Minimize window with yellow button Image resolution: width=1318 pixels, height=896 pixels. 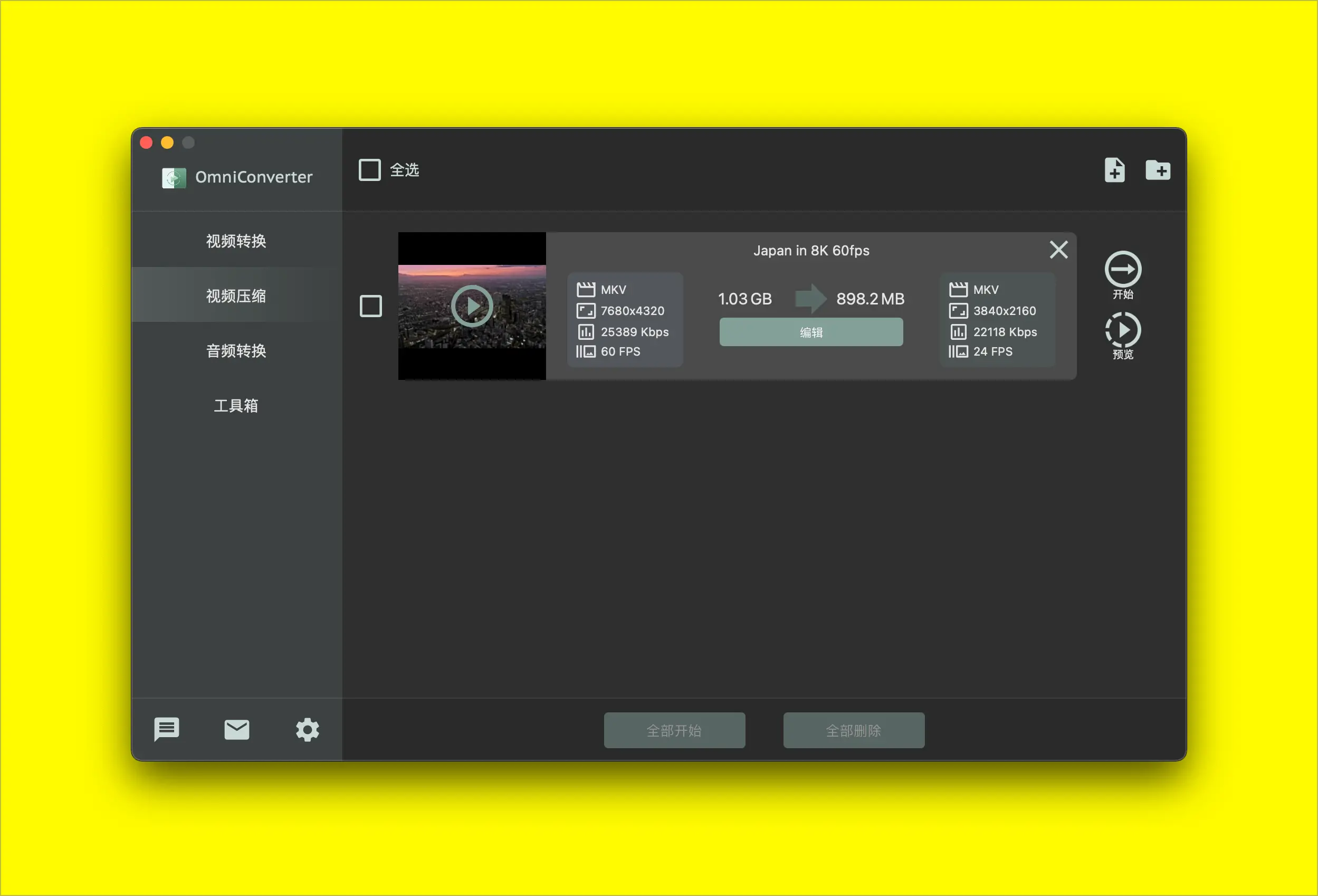click(x=167, y=142)
